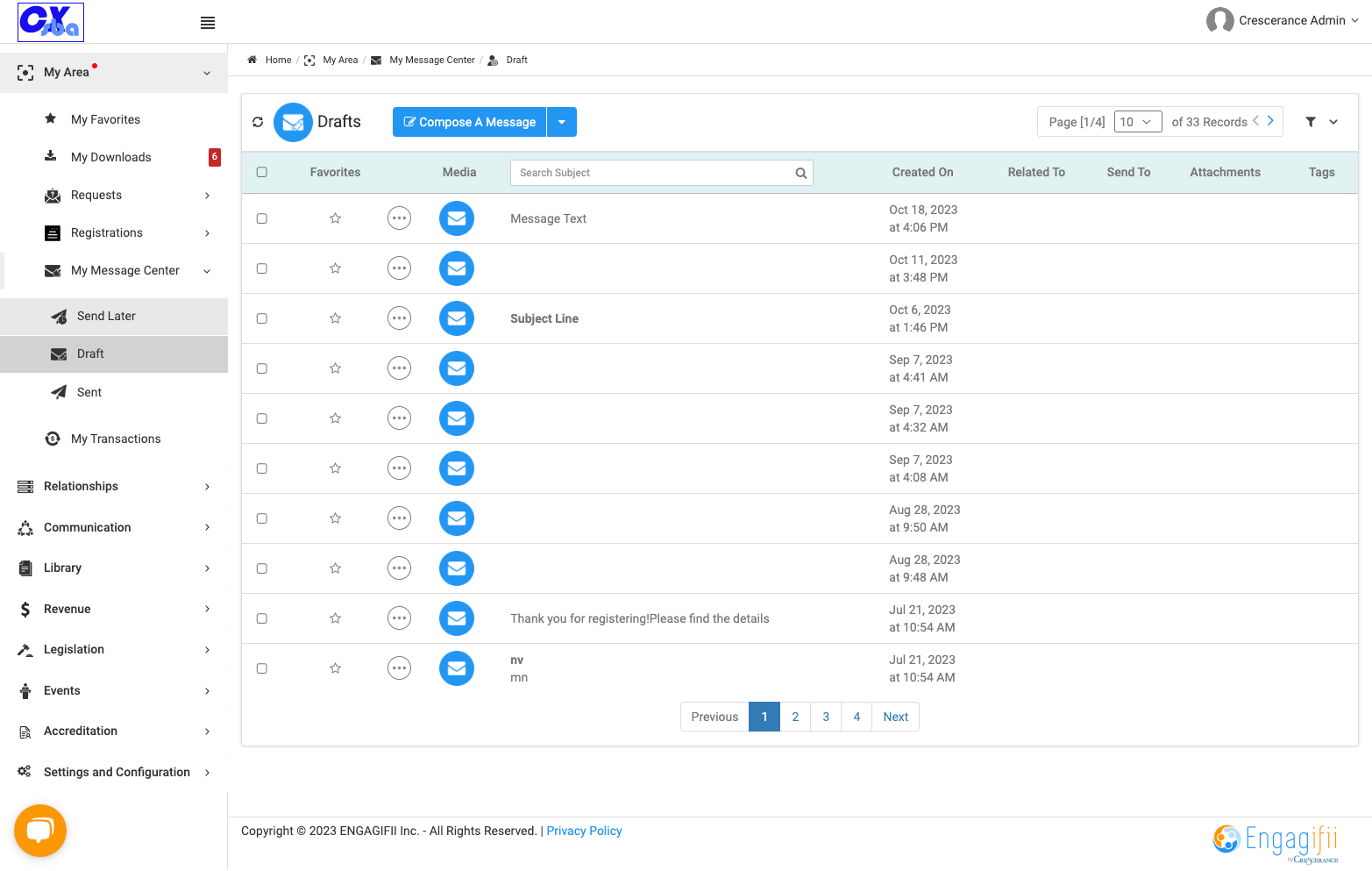Go to page 3 of drafts

(826, 717)
